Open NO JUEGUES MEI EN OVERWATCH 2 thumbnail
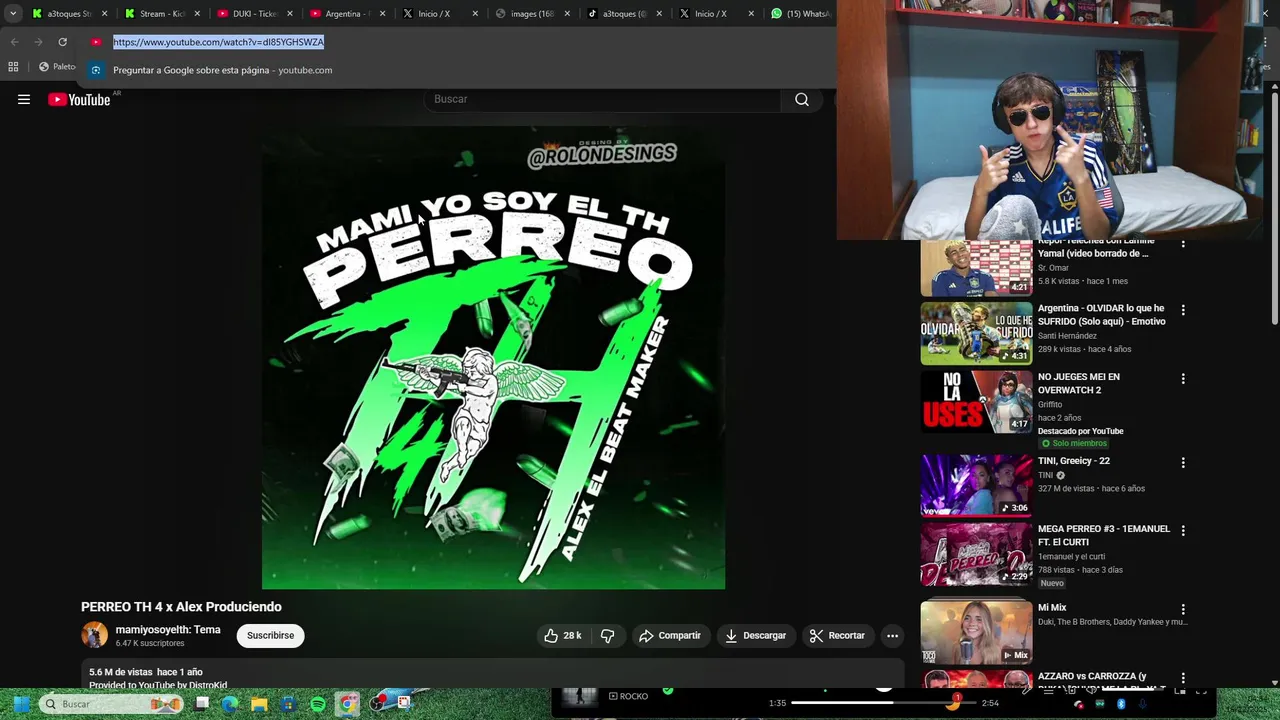1280x720 pixels. click(x=976, y=401)
